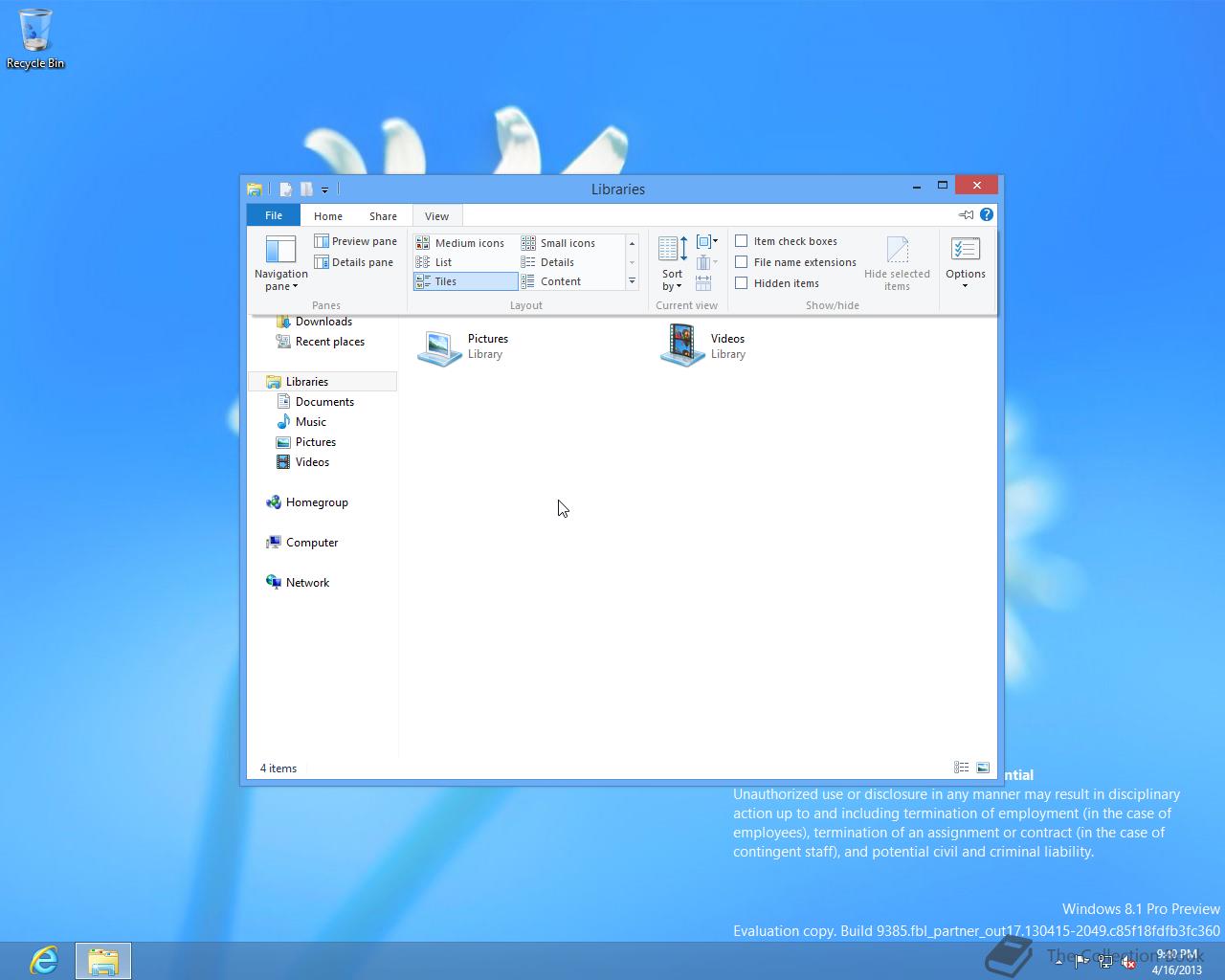Select the Pictures Library tile icon
Viewport: 1225px width, 980px height.
tap(440, 346)
